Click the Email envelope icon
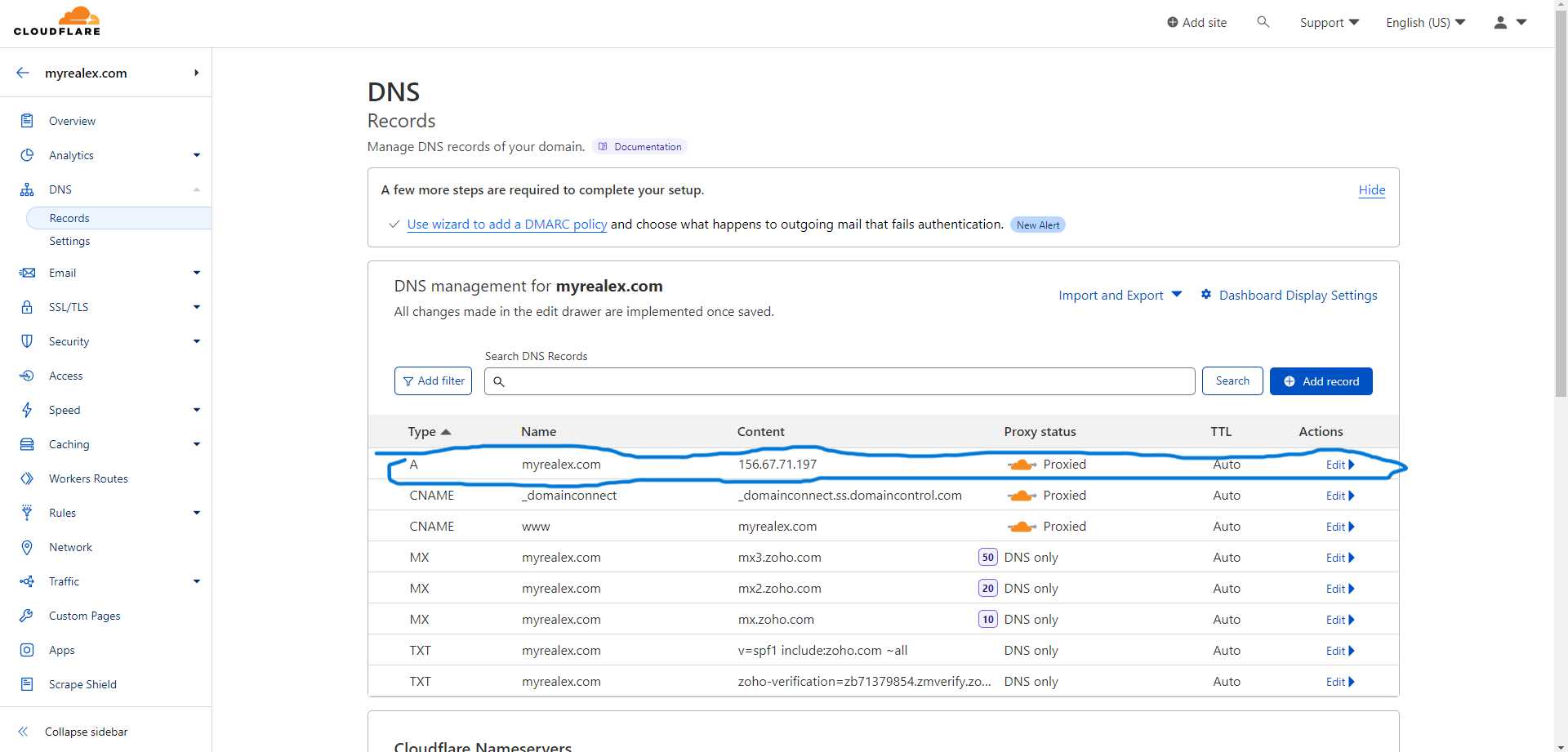This screenshot has height=752, width=1568. pyautogui.click(x=27, y=273)
